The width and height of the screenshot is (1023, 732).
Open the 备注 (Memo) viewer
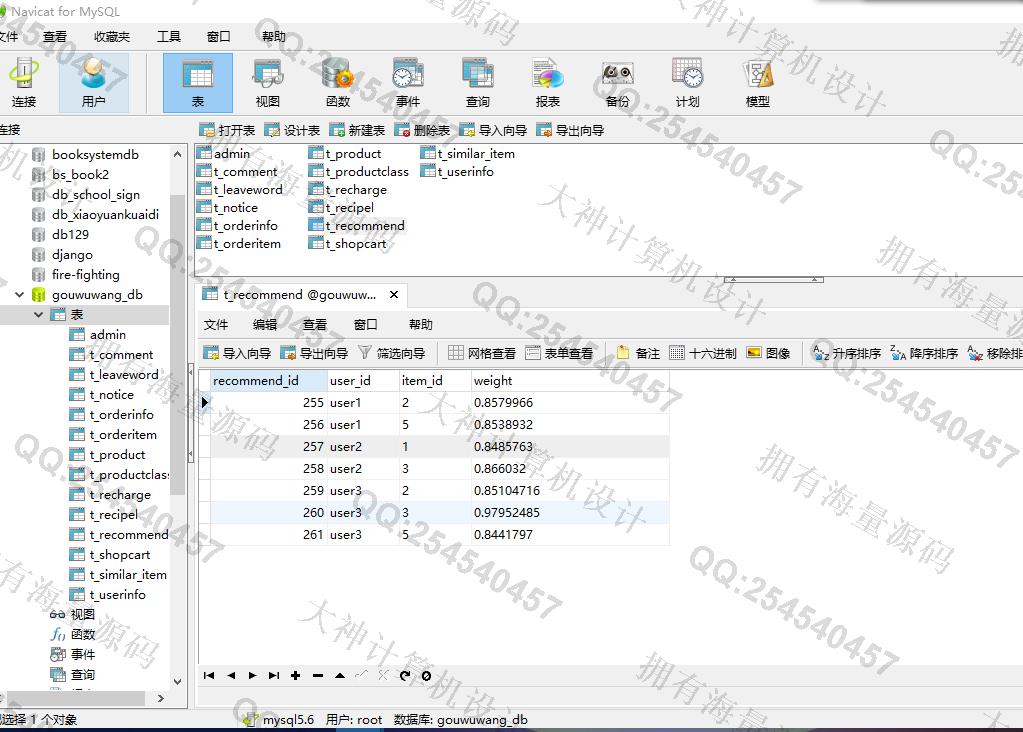pos(638,353)
